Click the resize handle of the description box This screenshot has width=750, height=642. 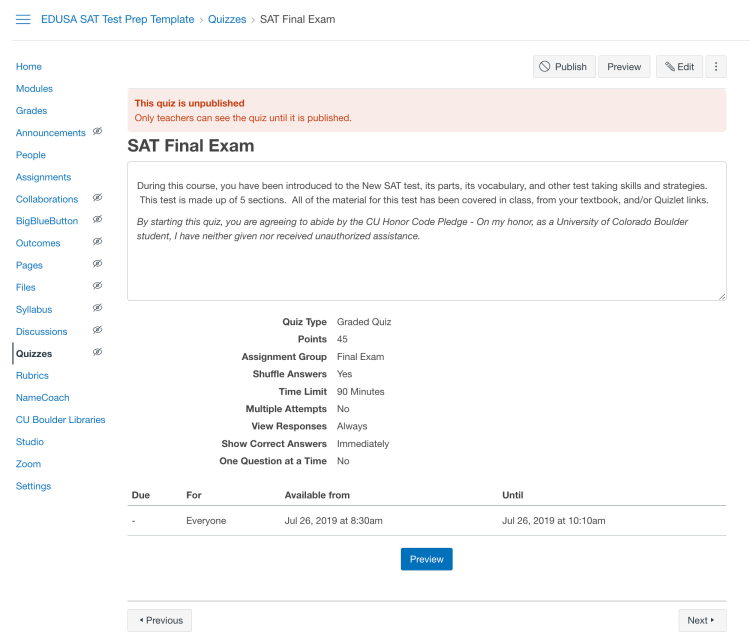(x=722, y=296)
